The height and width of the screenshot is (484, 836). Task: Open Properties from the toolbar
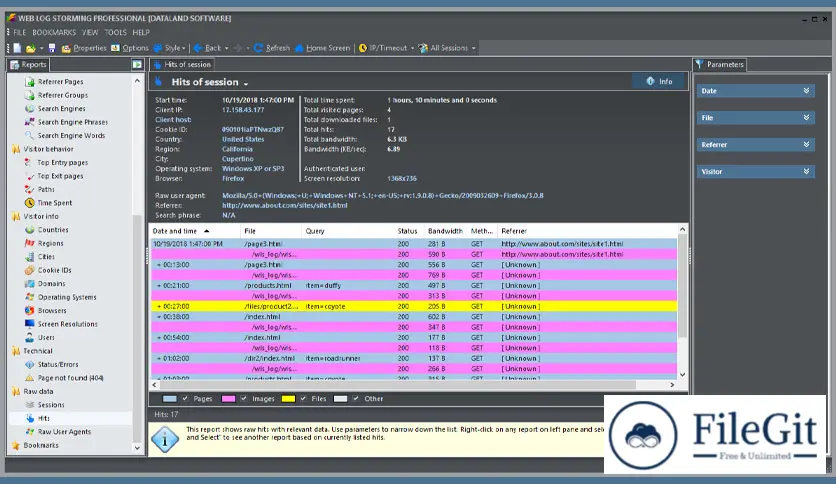(x=84, y=48)
